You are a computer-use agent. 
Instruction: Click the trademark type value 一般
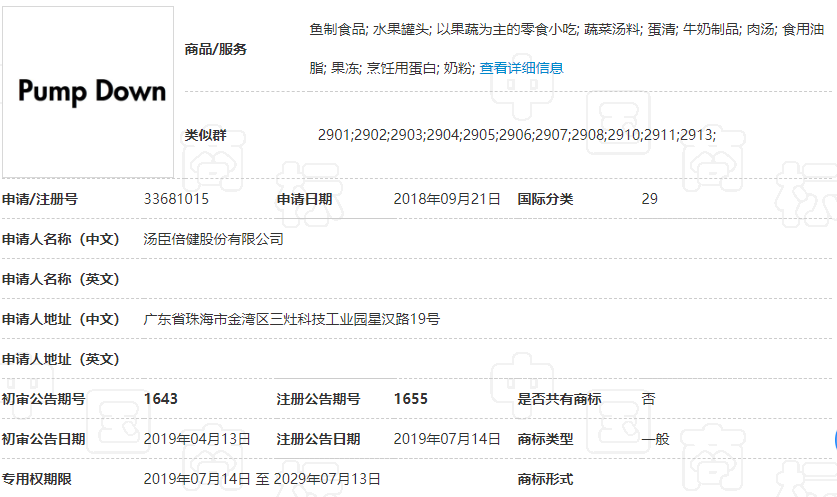pos(656,439)
